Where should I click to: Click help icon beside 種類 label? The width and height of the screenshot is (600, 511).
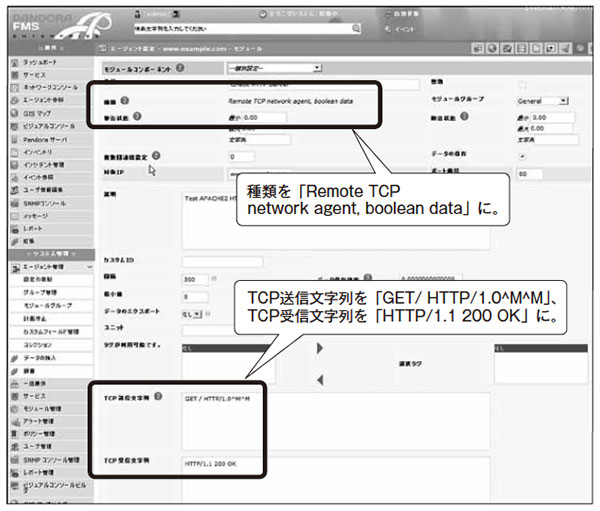(125, 101)
